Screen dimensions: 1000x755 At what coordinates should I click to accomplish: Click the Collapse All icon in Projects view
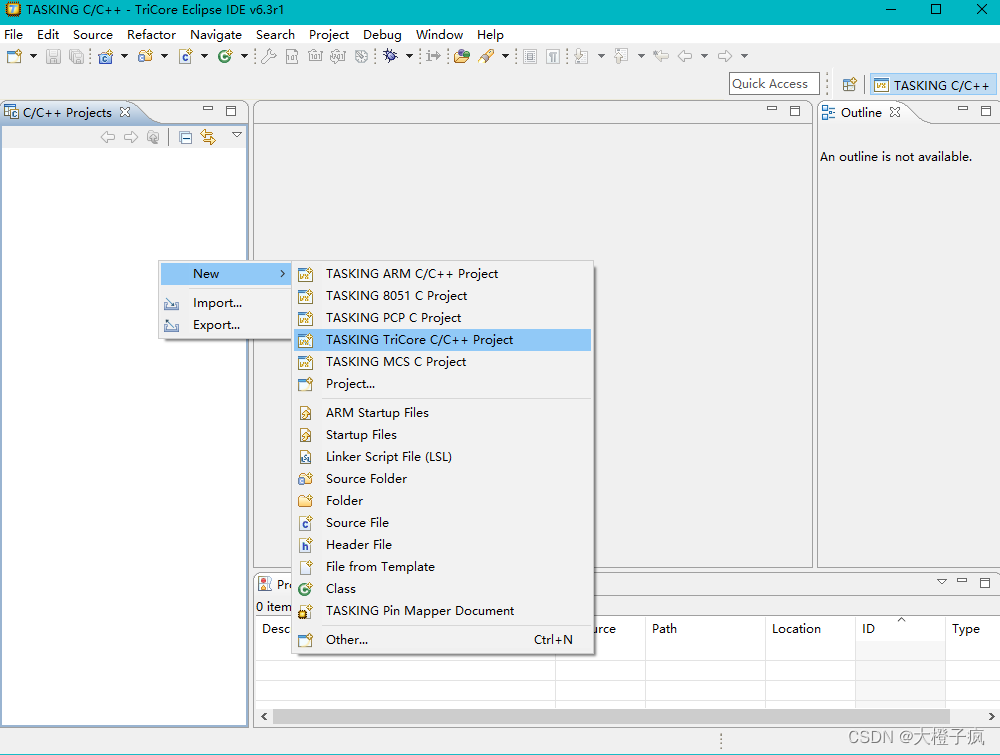point(186,137)
